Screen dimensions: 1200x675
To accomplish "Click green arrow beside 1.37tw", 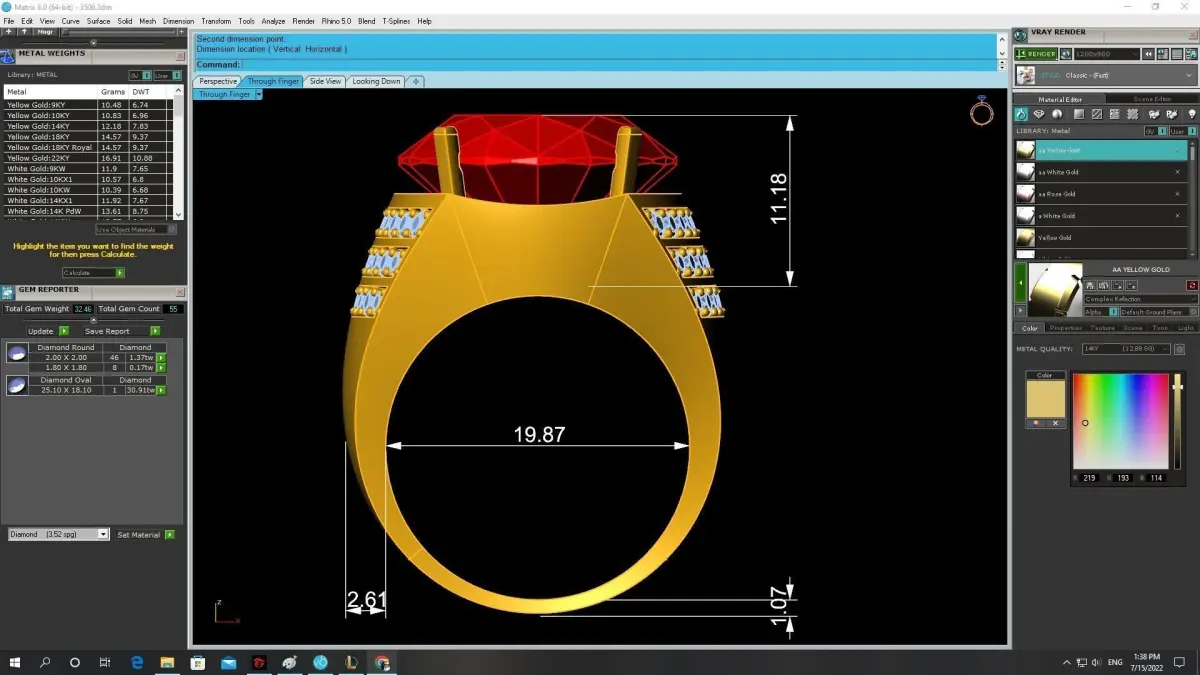I will coord(161,357).
